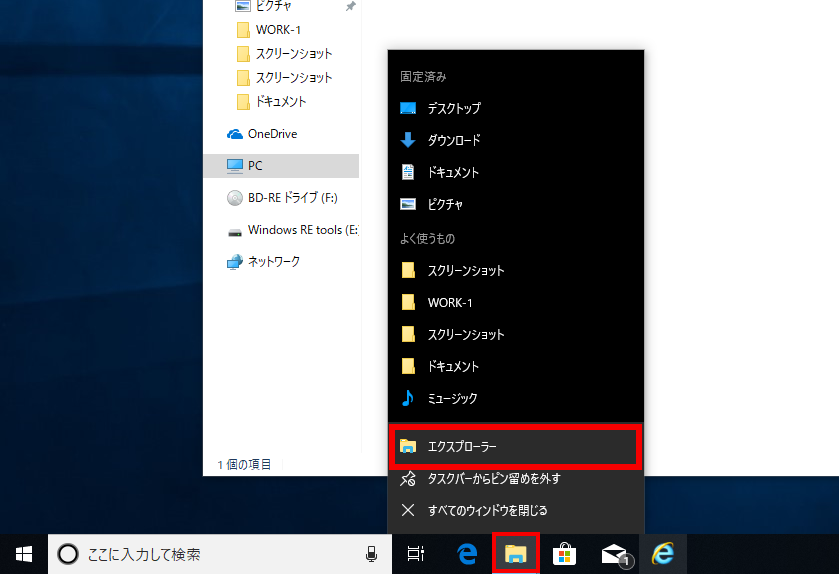Select ドキュメント folder in the navigation pane
The height and width of the screenshot is (574, 839).
(x=281, y=102)
